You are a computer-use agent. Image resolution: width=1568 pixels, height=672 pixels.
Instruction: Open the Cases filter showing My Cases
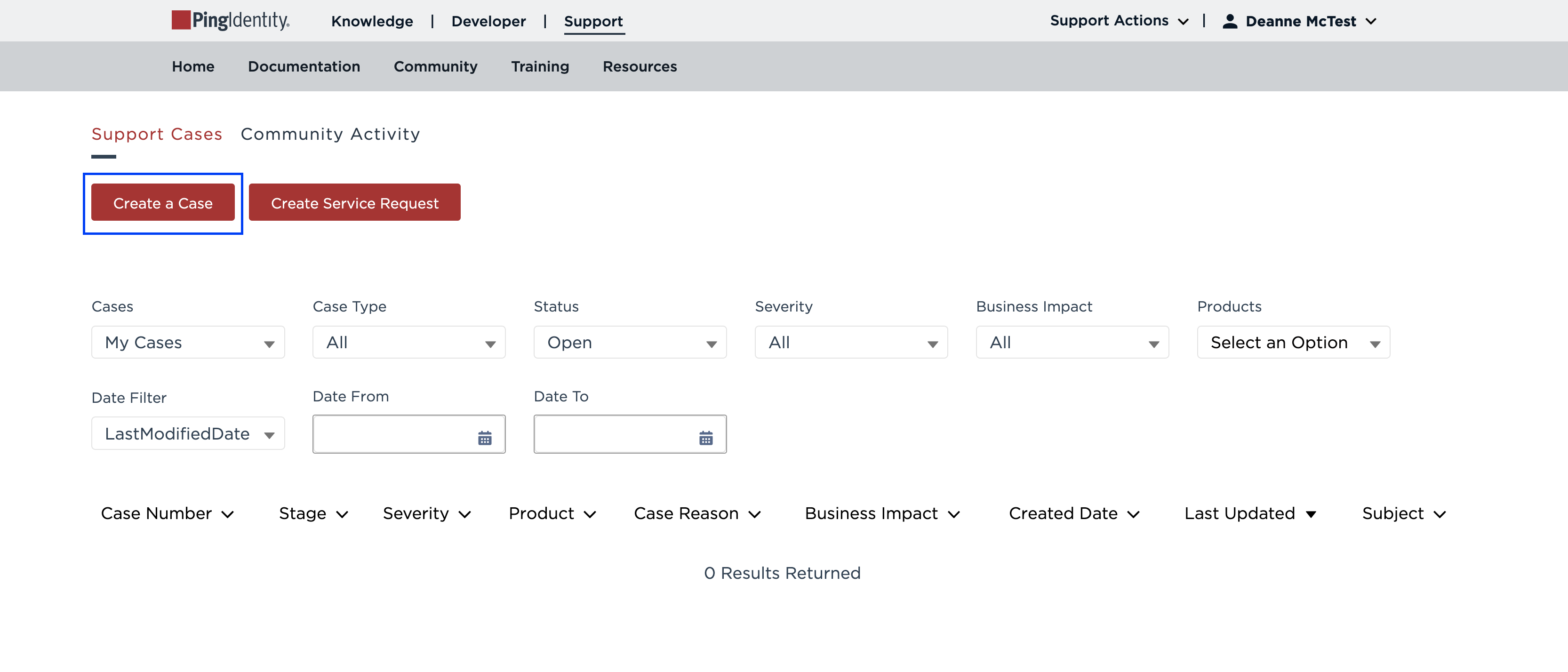(x=187, y=342)
